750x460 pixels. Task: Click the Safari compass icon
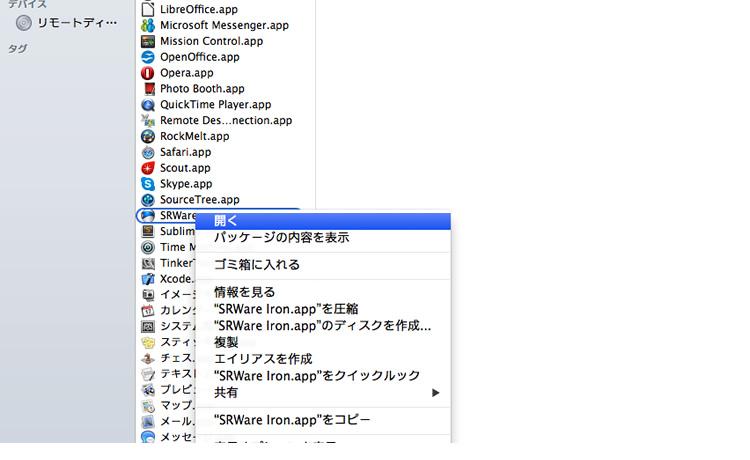pyautogui.click(x=148, y=152)
